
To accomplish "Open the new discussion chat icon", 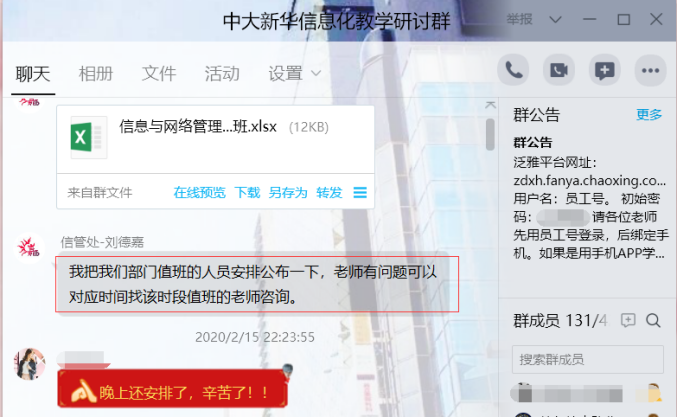I will pos(604,70).
